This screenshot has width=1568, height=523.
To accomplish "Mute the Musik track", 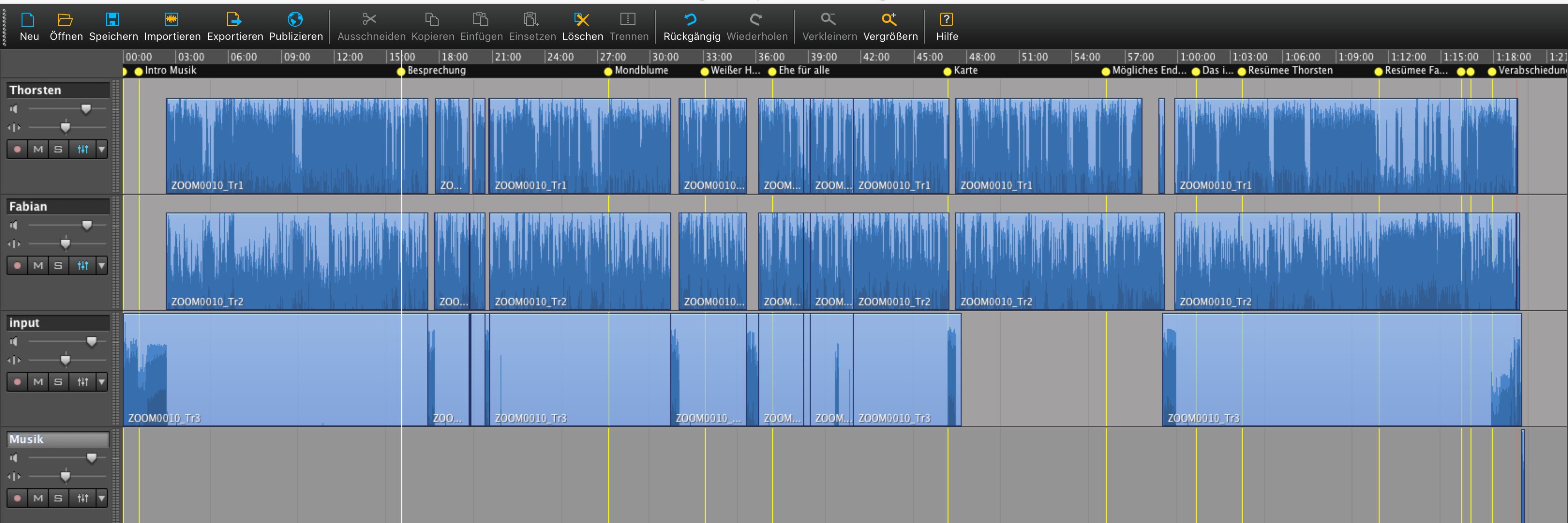I will point(38,499).
